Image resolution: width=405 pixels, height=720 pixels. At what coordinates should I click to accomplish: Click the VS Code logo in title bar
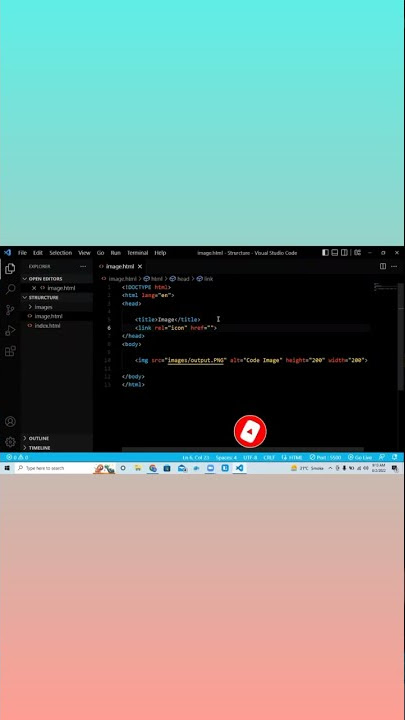tap(7, 253)
